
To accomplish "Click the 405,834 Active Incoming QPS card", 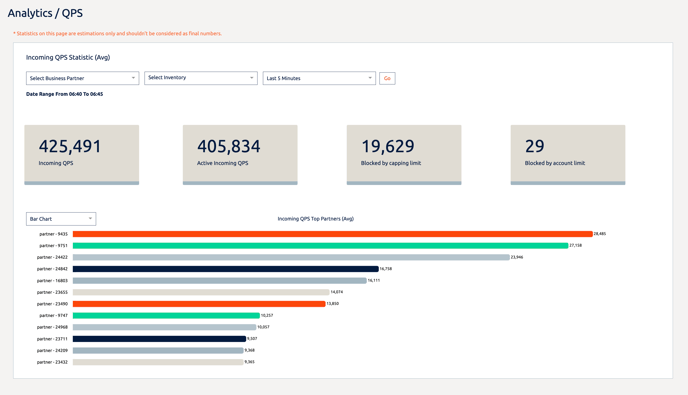I will [240, 154].
